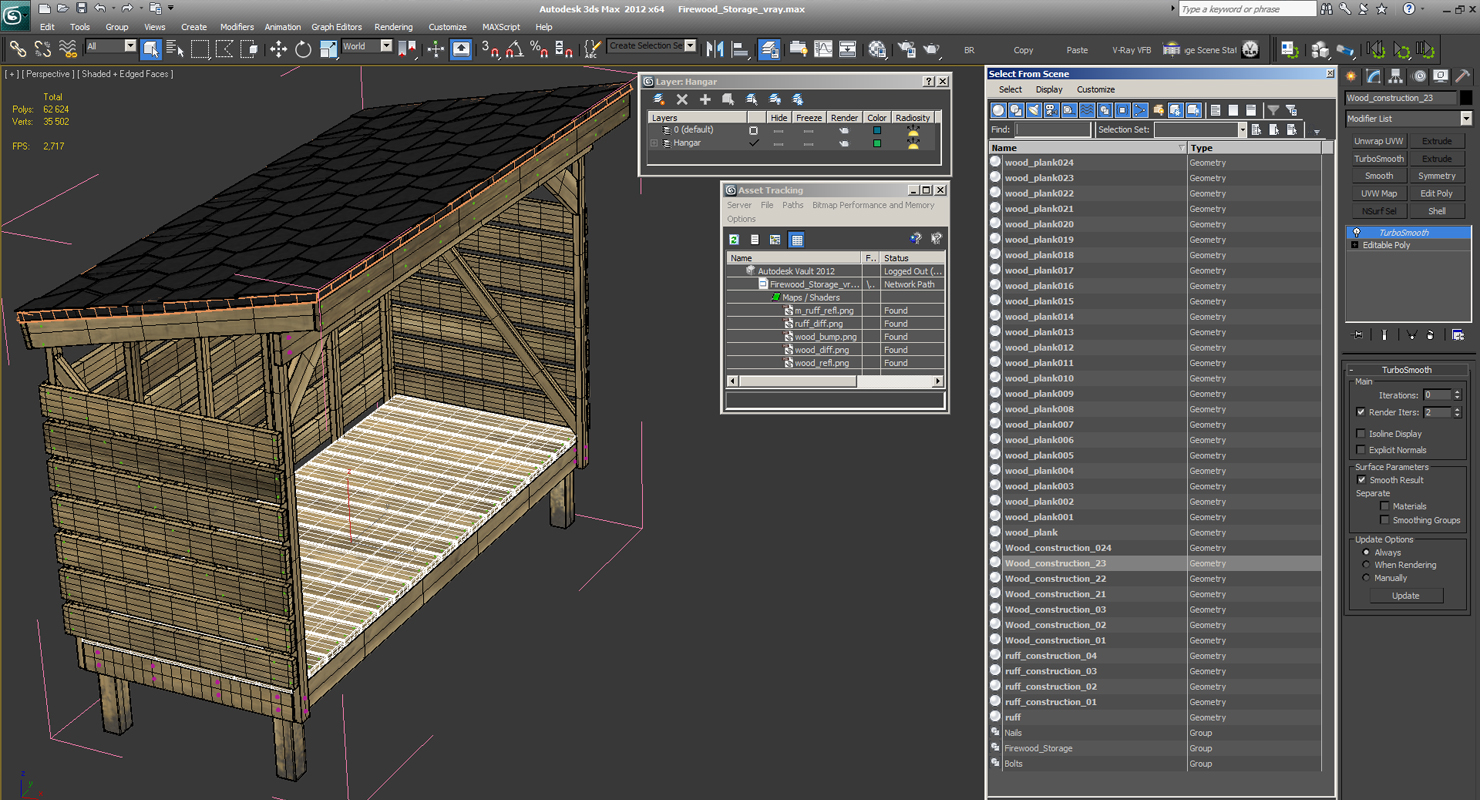Viewport: 1480px width, 800px height.
Task: Open the Modifier List dropdown
Action: coord(1408,118)
